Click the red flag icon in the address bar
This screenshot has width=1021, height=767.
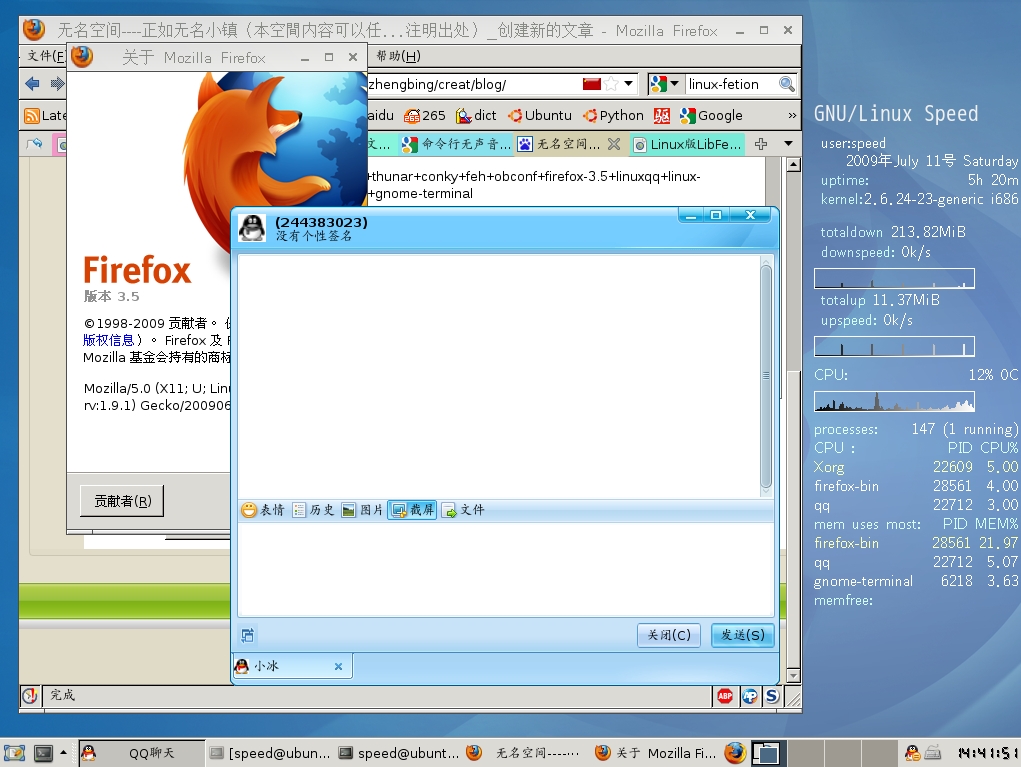pos(591,84)
